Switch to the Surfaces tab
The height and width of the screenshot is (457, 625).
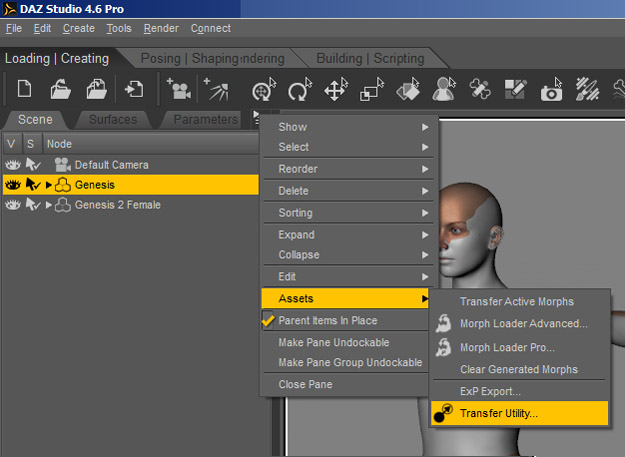(113, 120)
